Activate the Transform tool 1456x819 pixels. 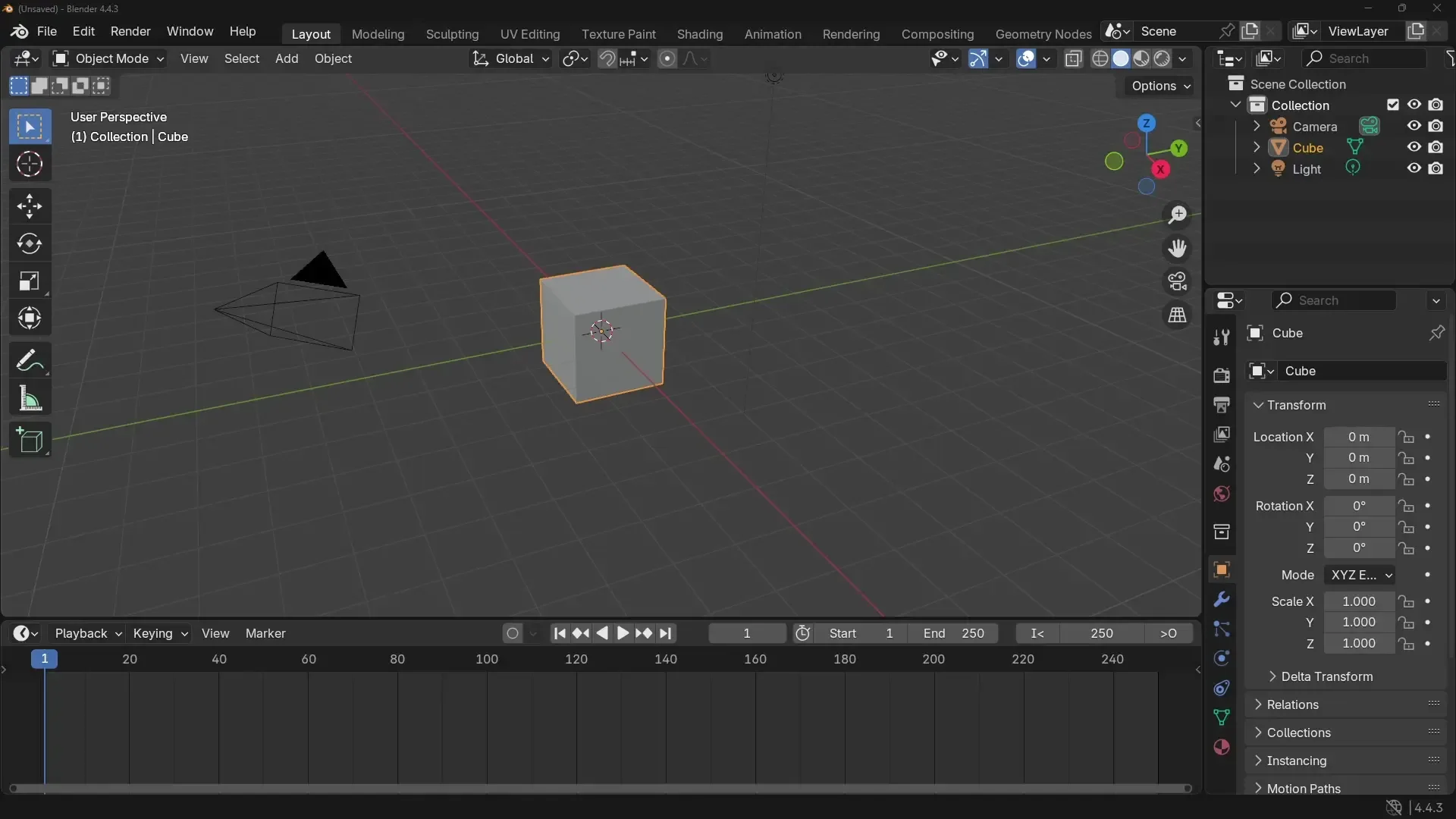point(30,318)
